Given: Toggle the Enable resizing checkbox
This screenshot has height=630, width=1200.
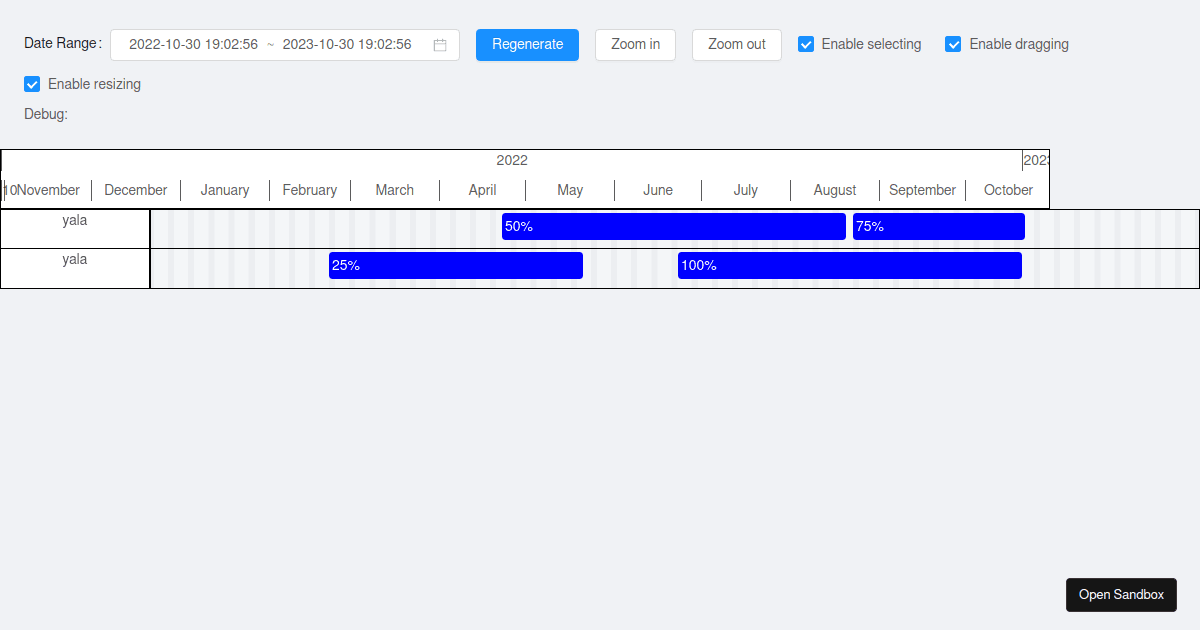Looking at the screenshot, I should (31, 84).
